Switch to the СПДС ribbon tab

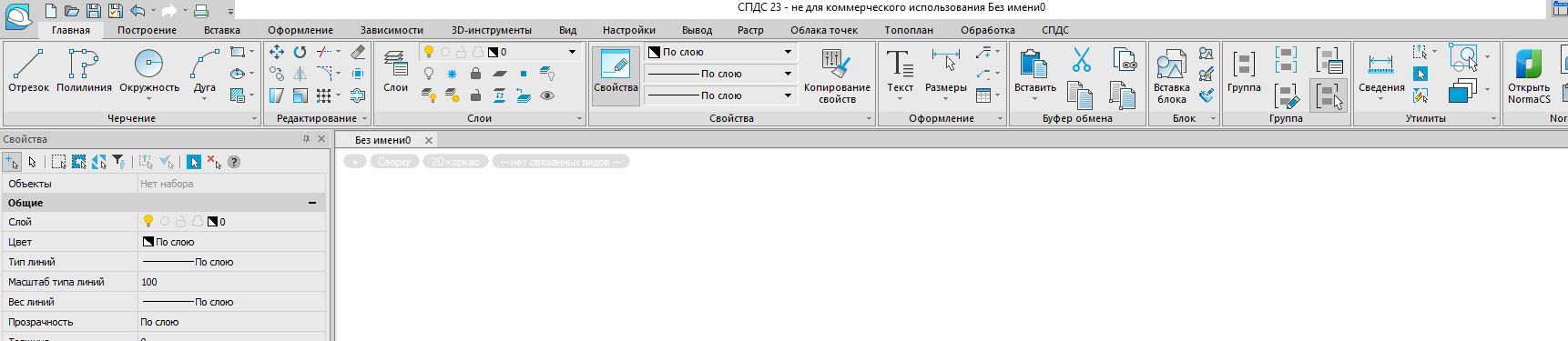(1055, 30)
